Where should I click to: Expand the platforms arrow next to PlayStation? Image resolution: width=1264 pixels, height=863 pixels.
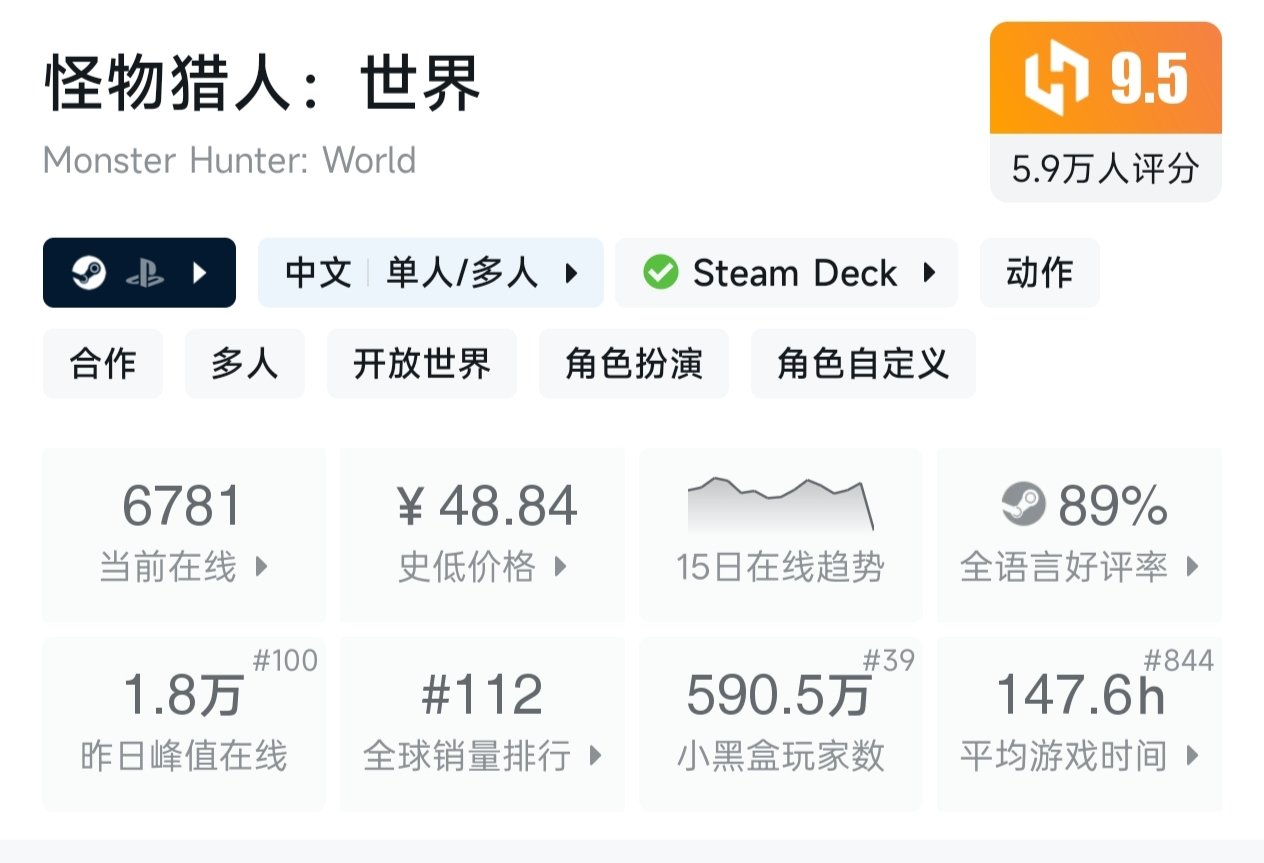tap(200, 273)
